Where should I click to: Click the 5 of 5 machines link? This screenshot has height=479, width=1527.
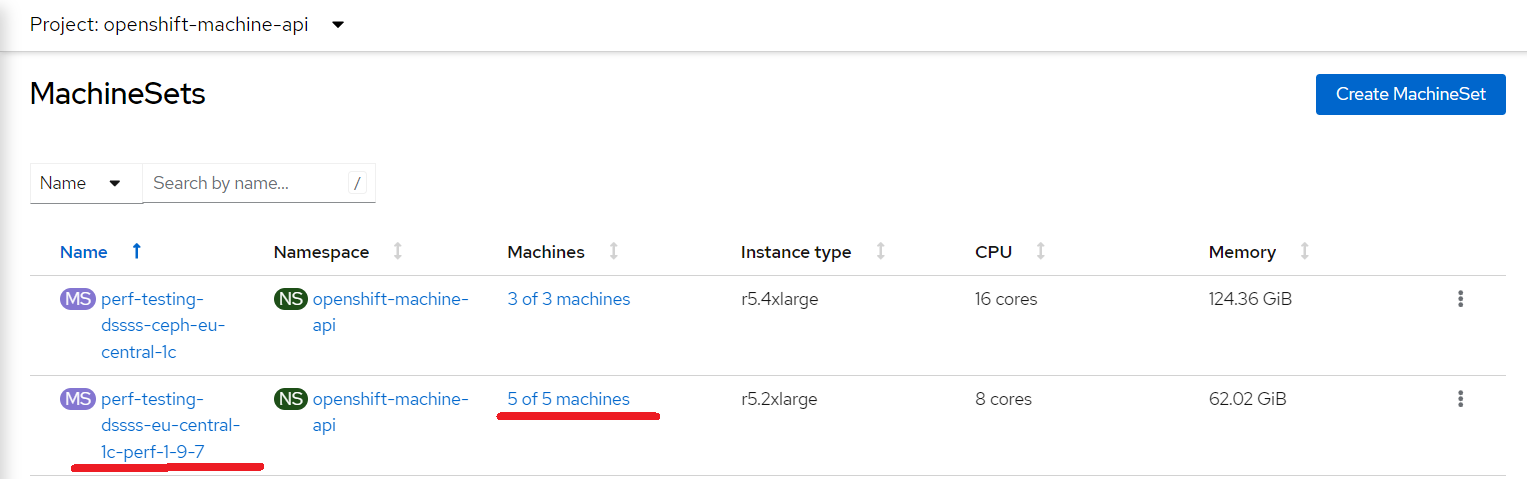[x=569, y=399]
